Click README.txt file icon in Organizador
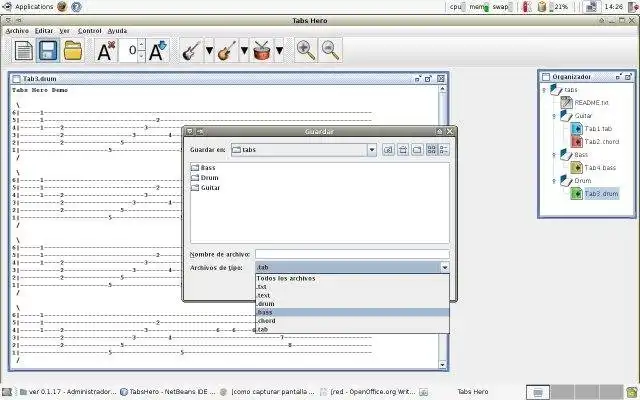Image resolution: width=640 pixels, height=400 pixels. [566, 102]
